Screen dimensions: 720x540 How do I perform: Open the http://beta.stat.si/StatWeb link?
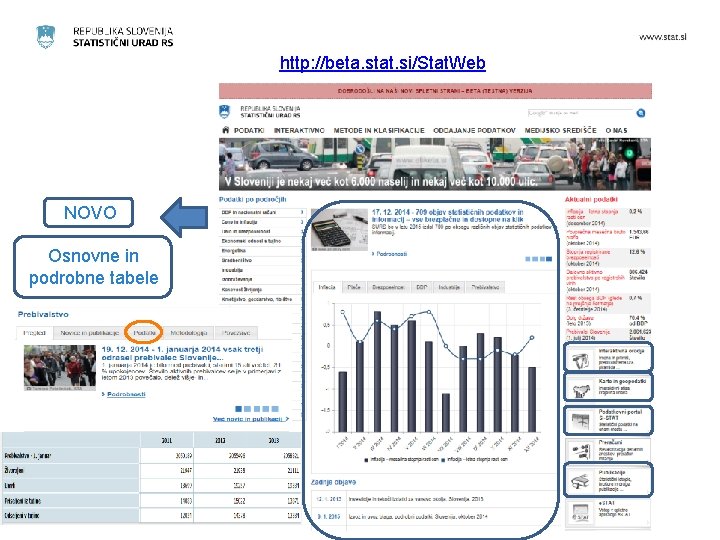tap(382, 63)
